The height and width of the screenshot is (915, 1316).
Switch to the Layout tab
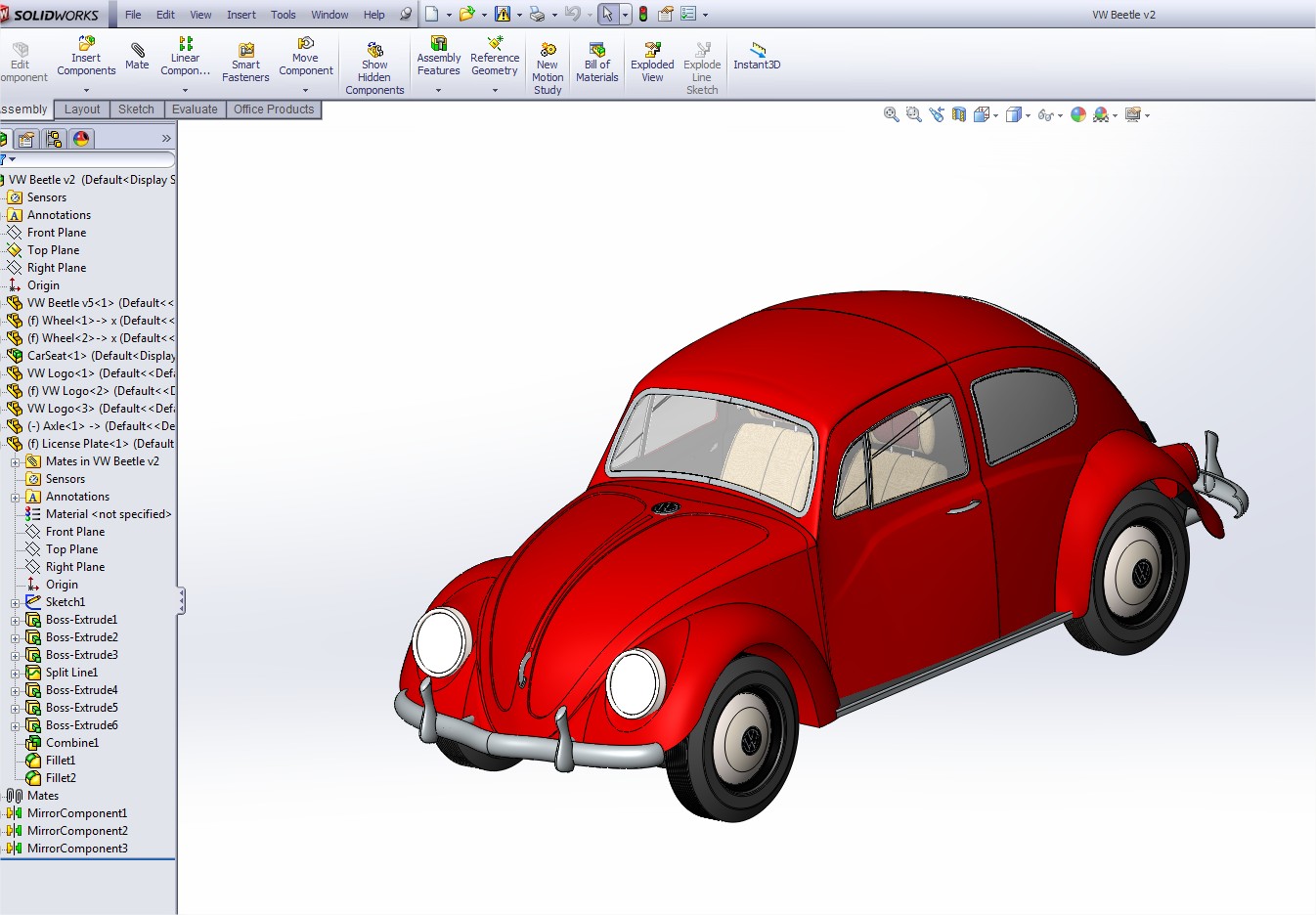point(82,109)
